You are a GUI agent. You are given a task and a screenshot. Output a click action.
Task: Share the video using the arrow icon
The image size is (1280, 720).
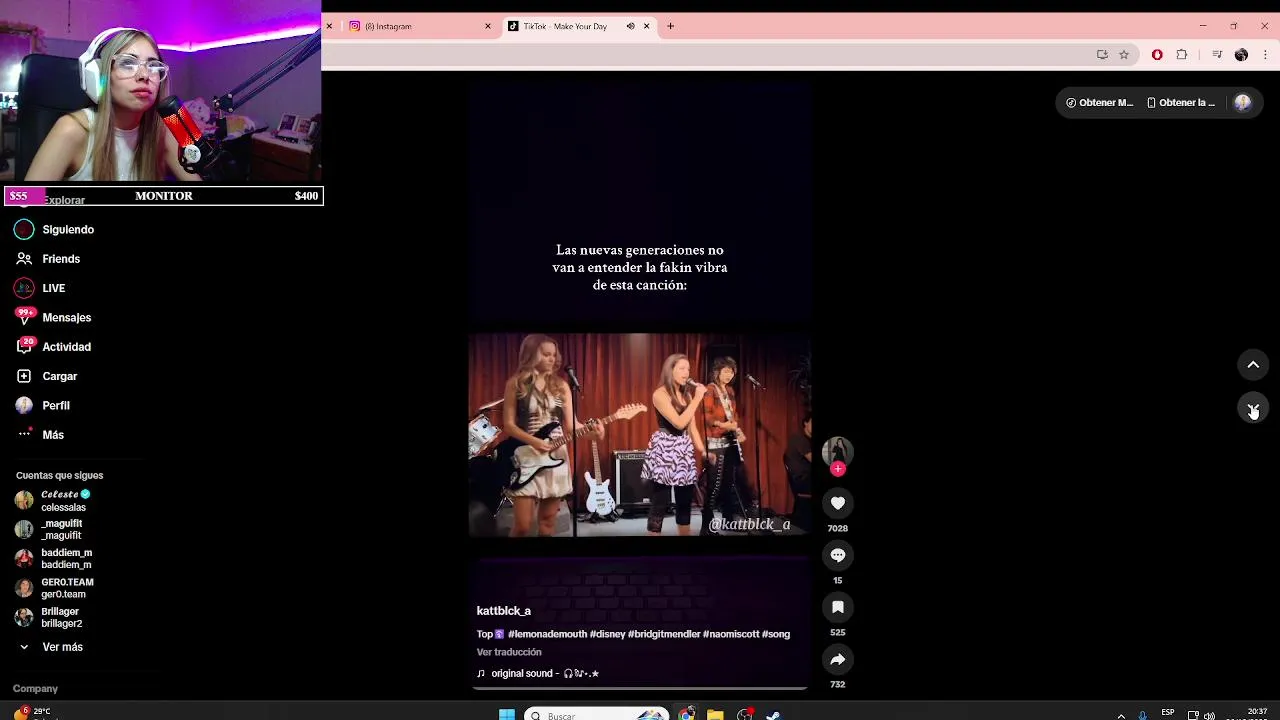click(838, 659)
